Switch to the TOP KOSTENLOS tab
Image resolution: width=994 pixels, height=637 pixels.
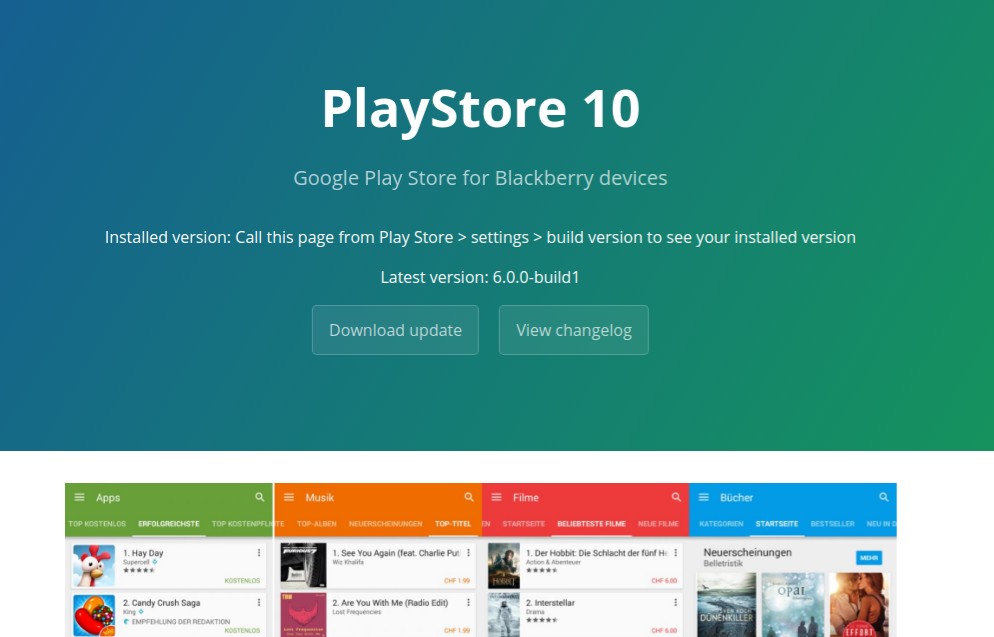click(x=97, y=524)
